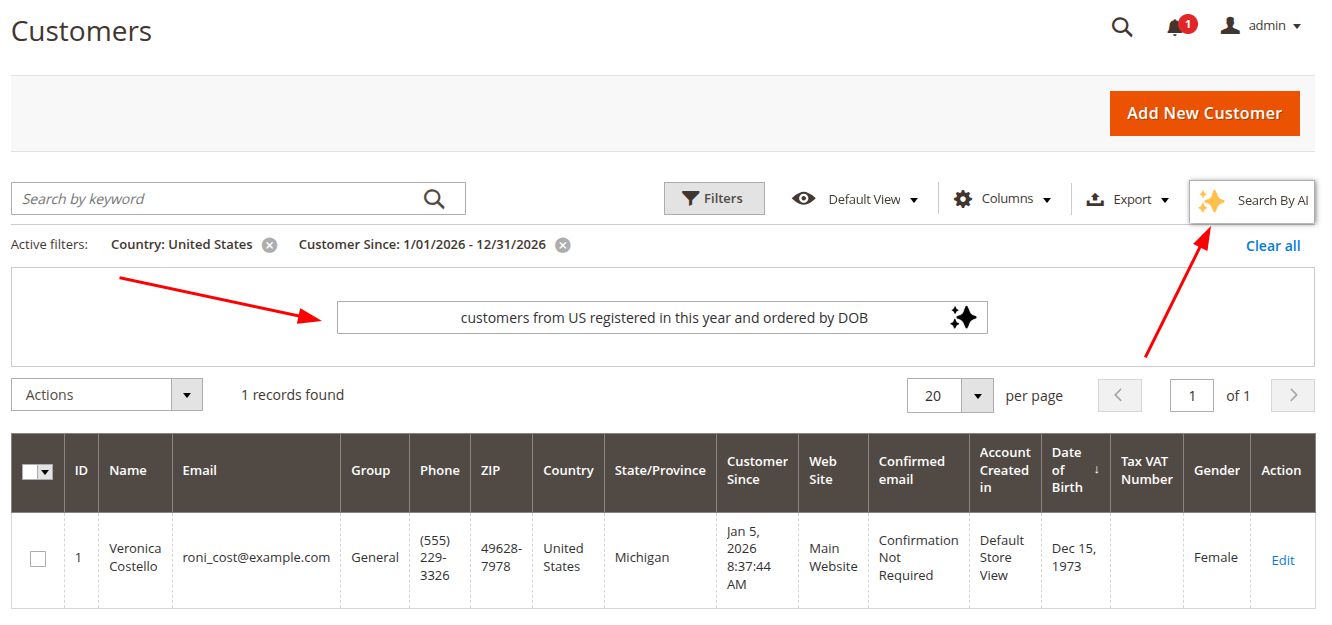The height and width of the screenshot is (625, 1332).
Task: Remove the Country: United States filter
Action: pyautogui.click(x=270, y=245)
